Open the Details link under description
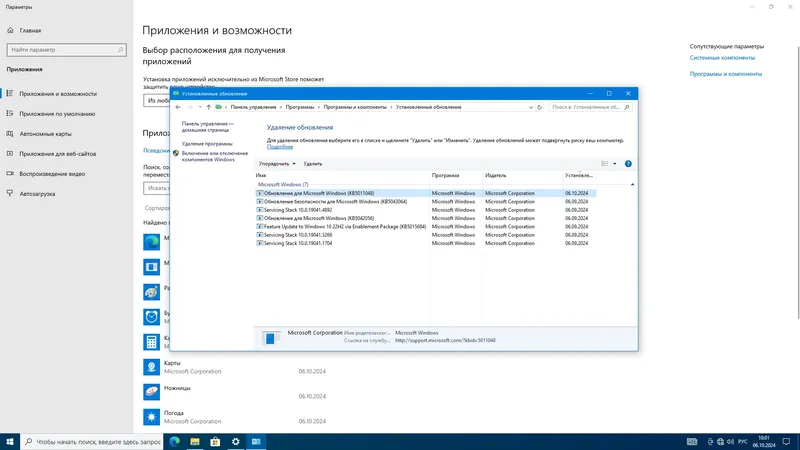 pyautogui.click(x=280, y=147)
